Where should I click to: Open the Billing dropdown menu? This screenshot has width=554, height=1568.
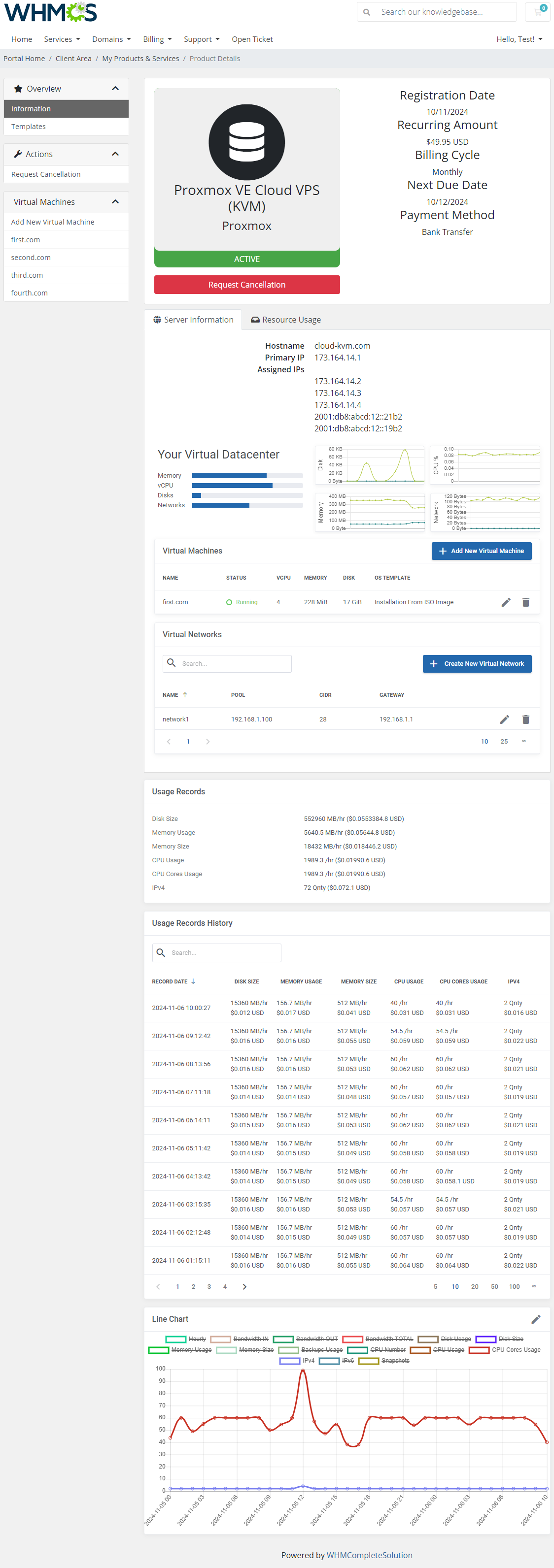coord(157,39)
